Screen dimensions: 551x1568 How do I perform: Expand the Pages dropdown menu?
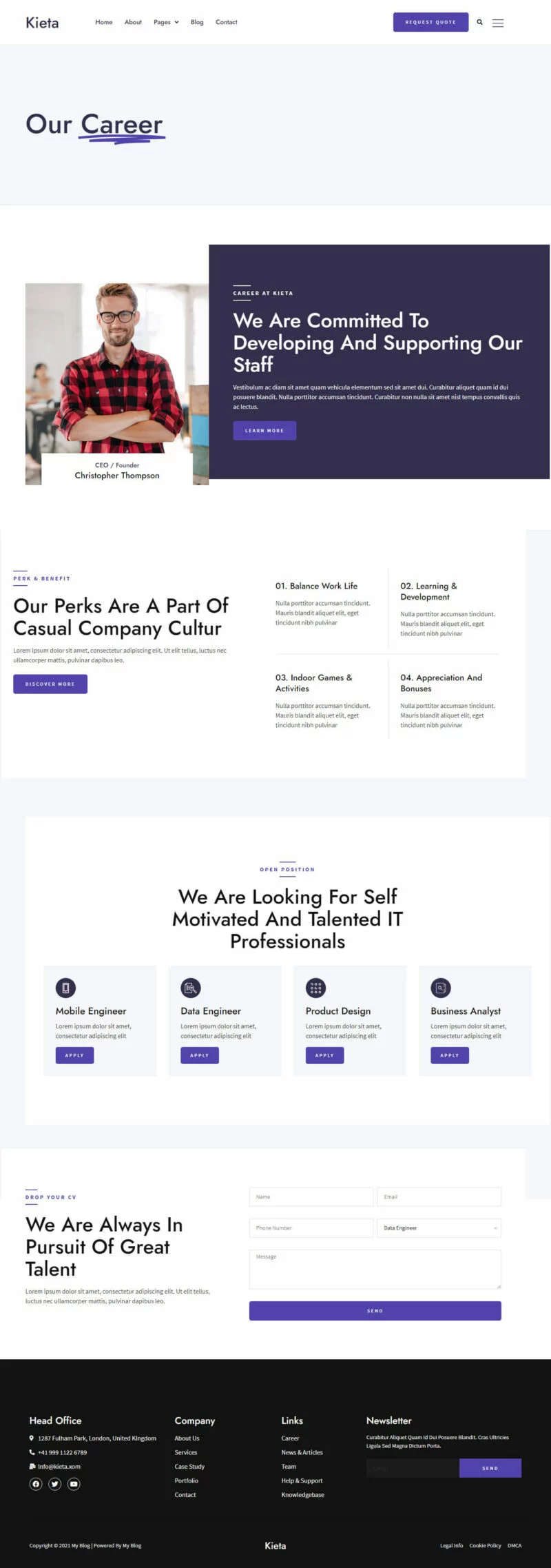[x=166, y=22]
